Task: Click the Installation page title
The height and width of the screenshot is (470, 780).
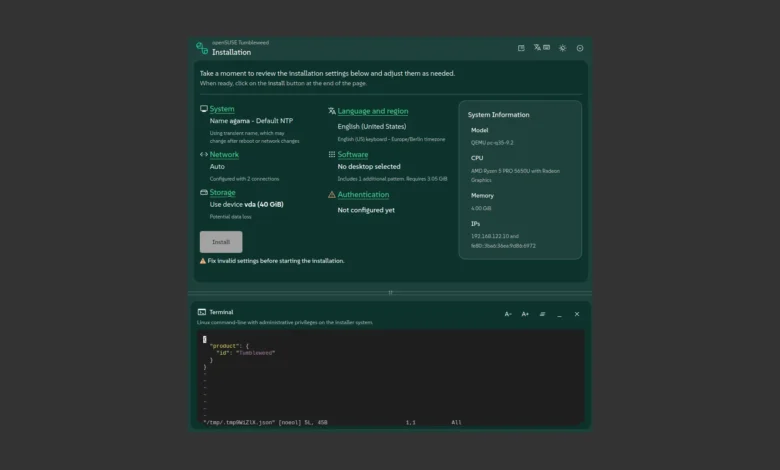Action: pos(231,52)
